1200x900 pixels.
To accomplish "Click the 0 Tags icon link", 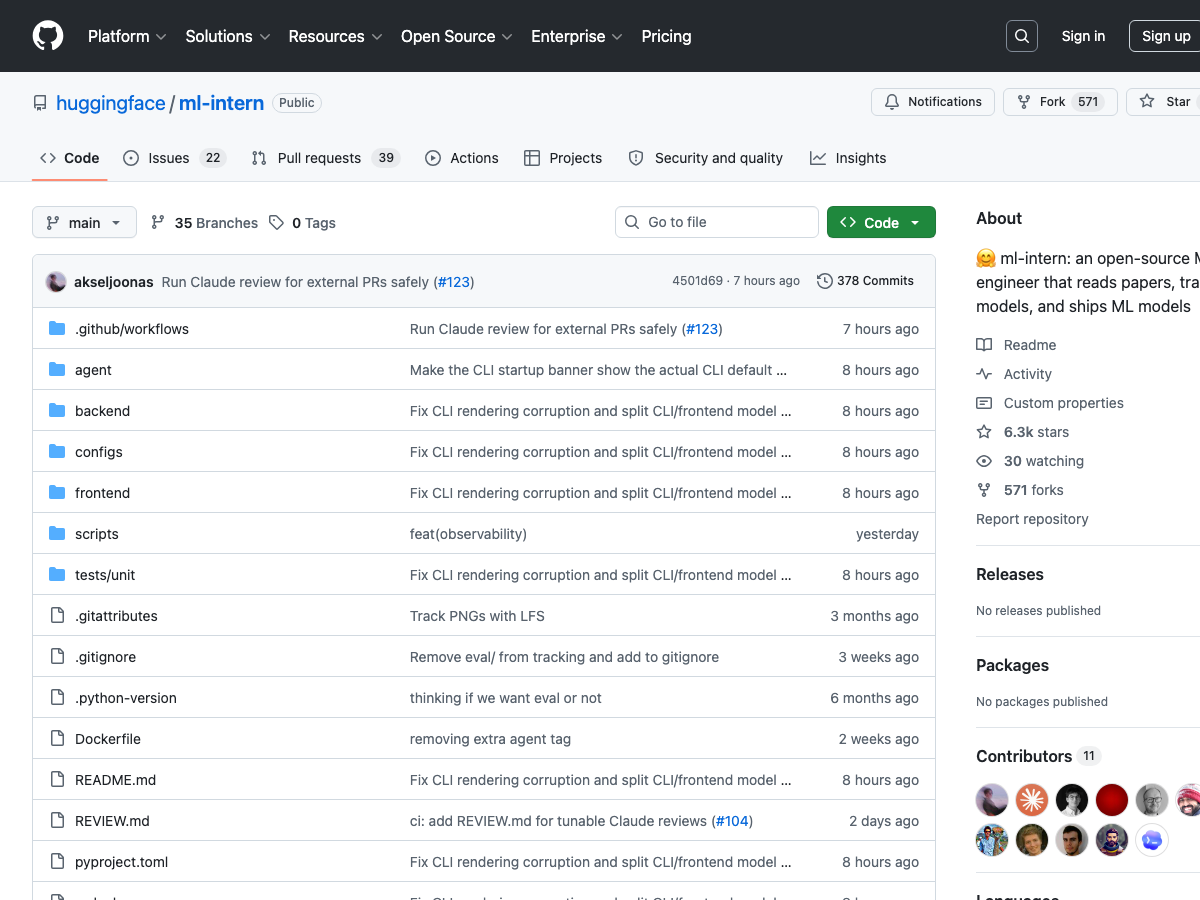I will click(277, 223).
